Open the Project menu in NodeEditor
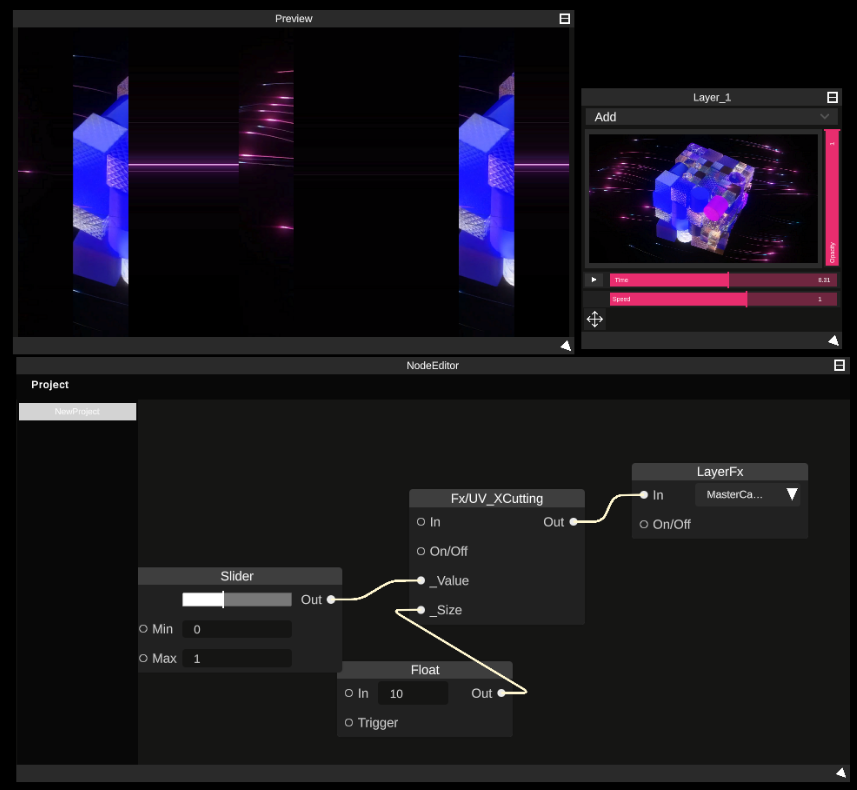Screen dimensions: 857x790 point(49,384)
